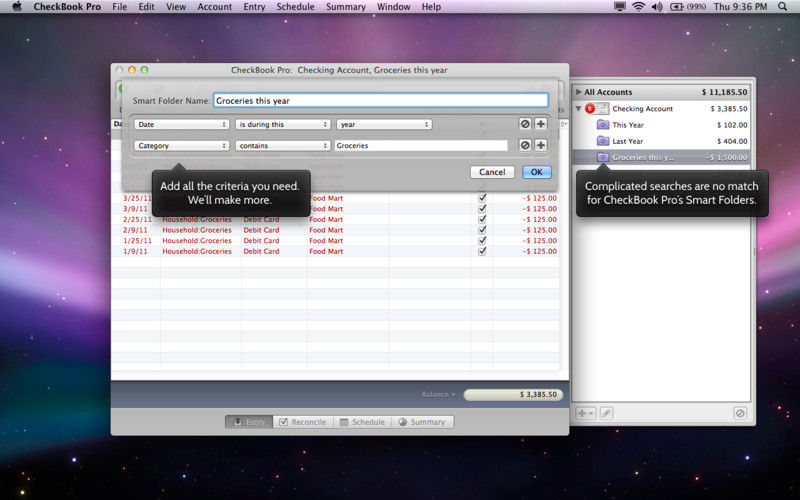Open the File menu

119,7
